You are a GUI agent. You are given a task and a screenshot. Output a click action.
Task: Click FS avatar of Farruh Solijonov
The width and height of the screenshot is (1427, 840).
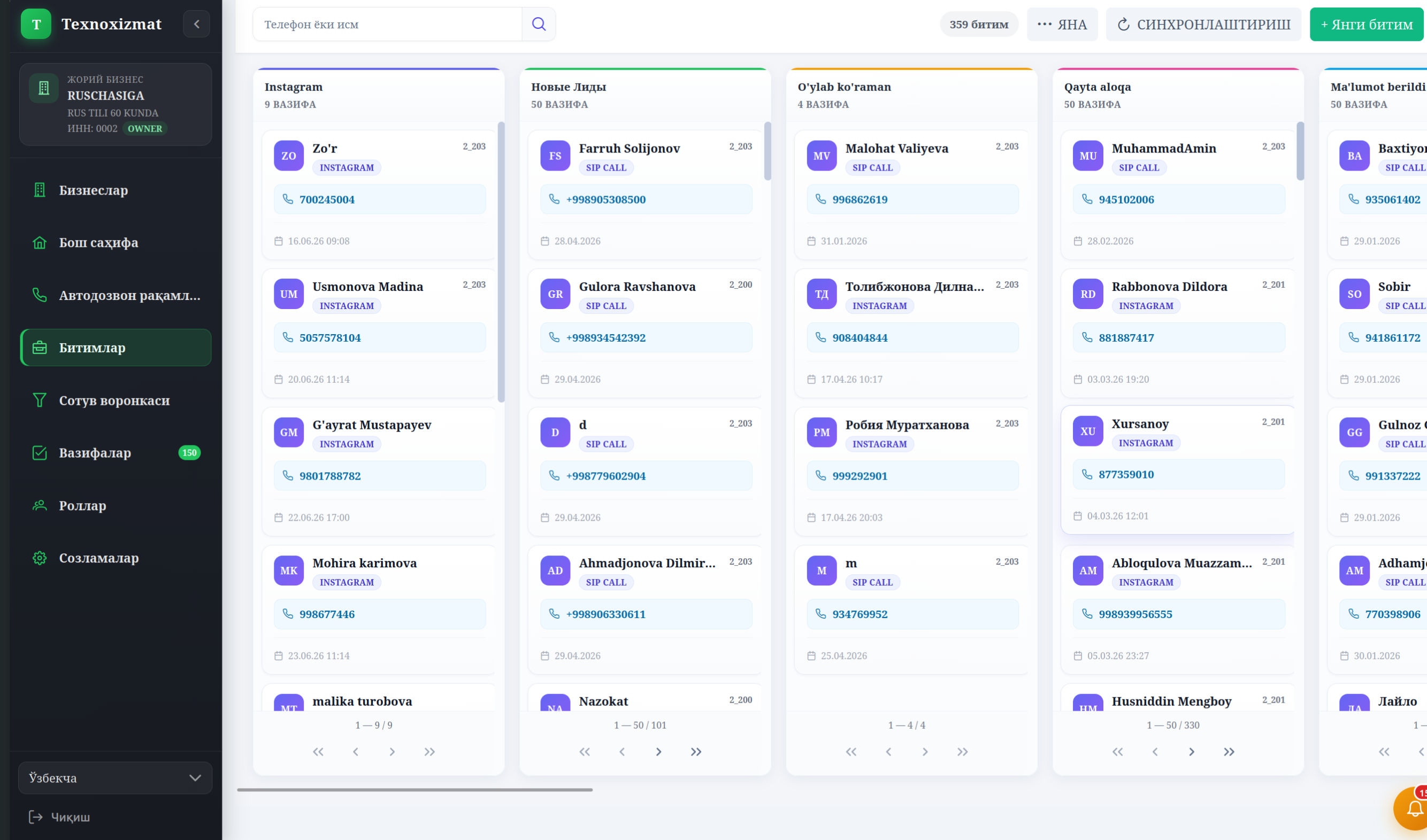(555, 156)
